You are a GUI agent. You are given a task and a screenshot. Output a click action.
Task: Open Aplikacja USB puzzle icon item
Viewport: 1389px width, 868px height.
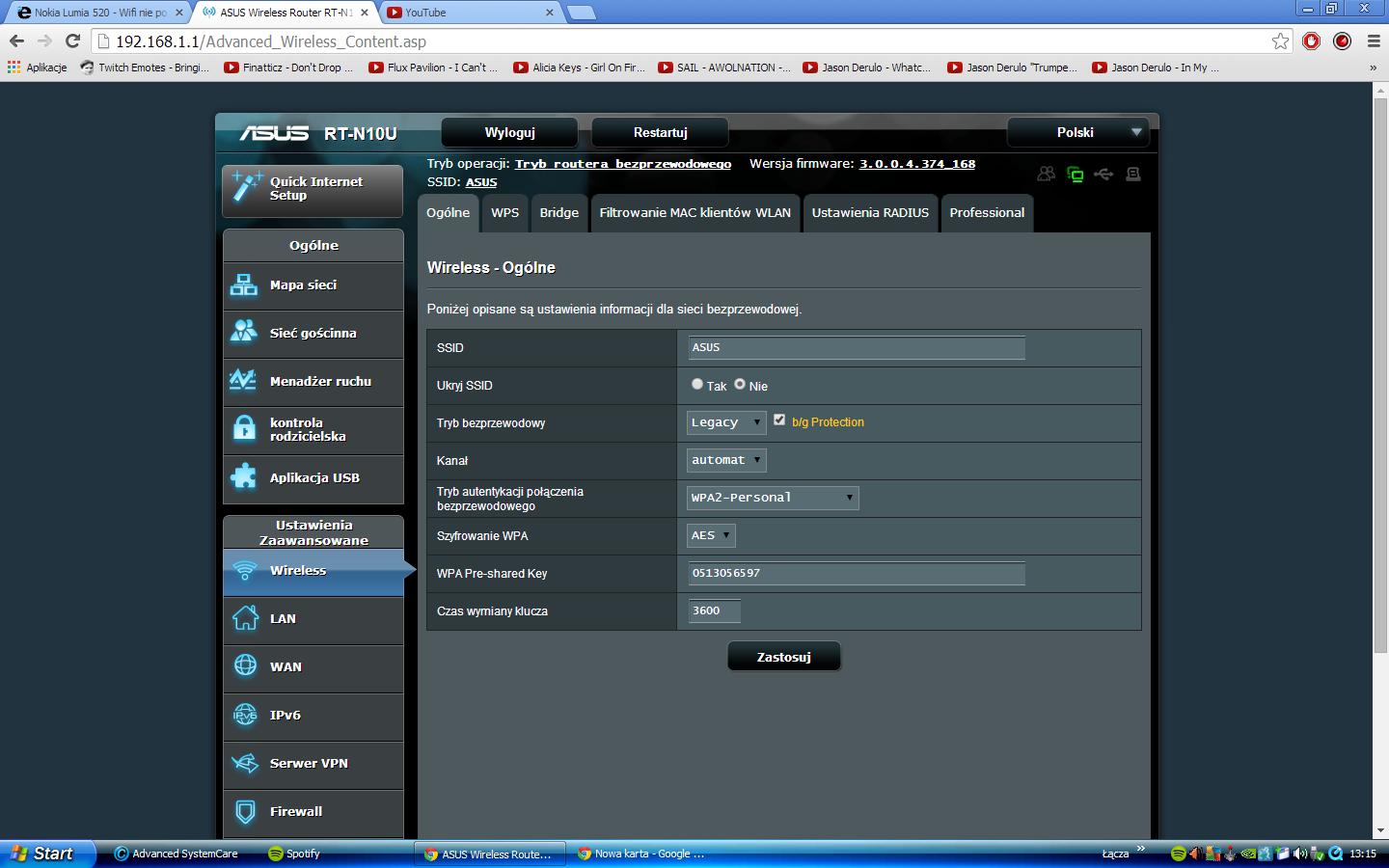point(313,478)
